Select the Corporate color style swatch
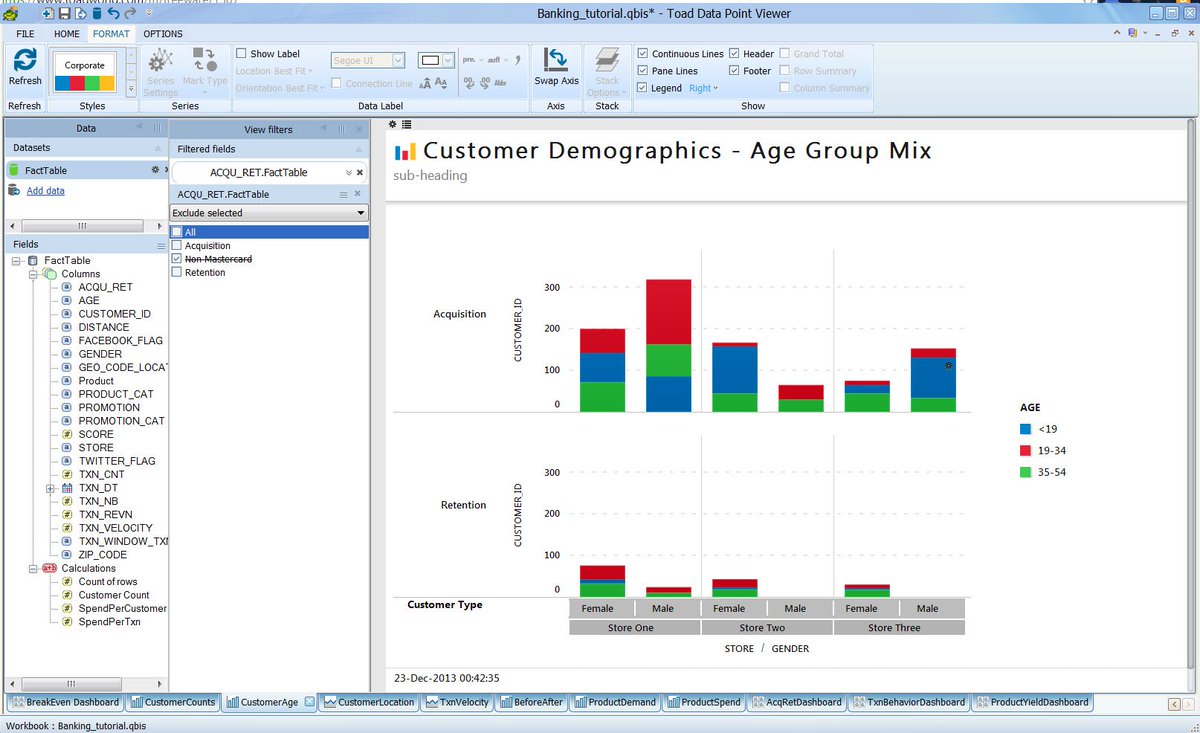The image size is (1200, 733). coord(85,73)
